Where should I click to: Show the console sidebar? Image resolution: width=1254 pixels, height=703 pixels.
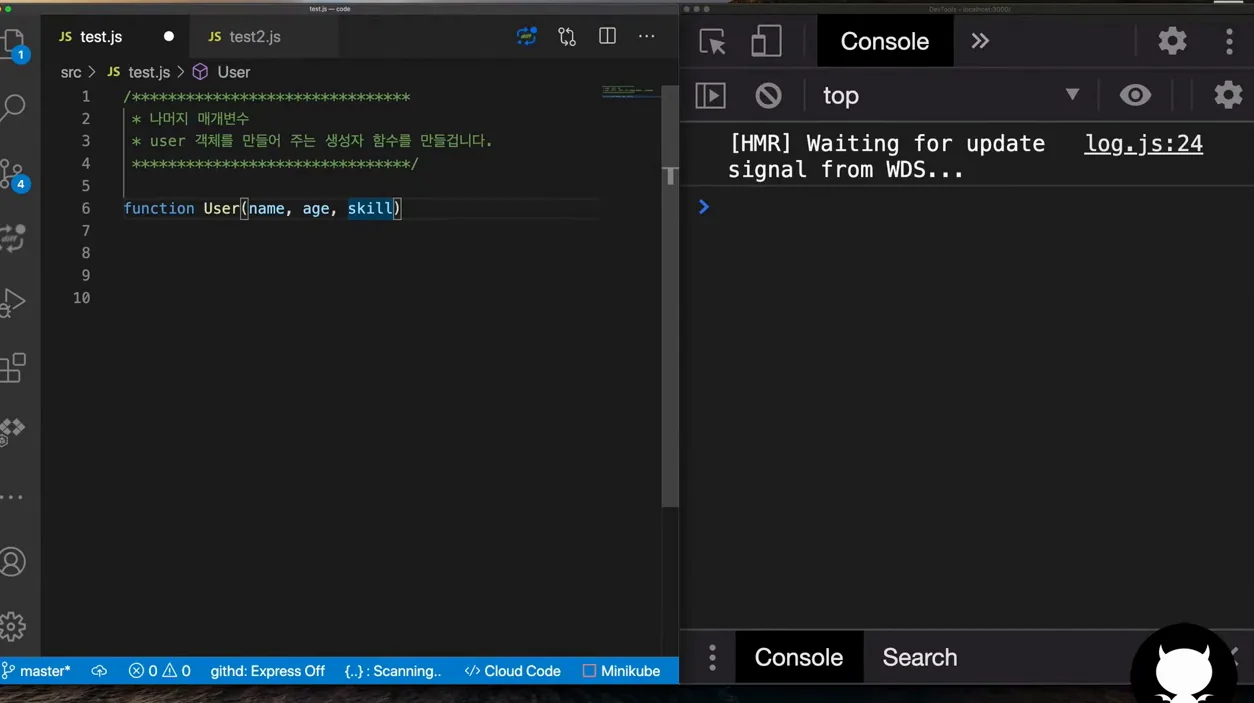pos(710,95)
